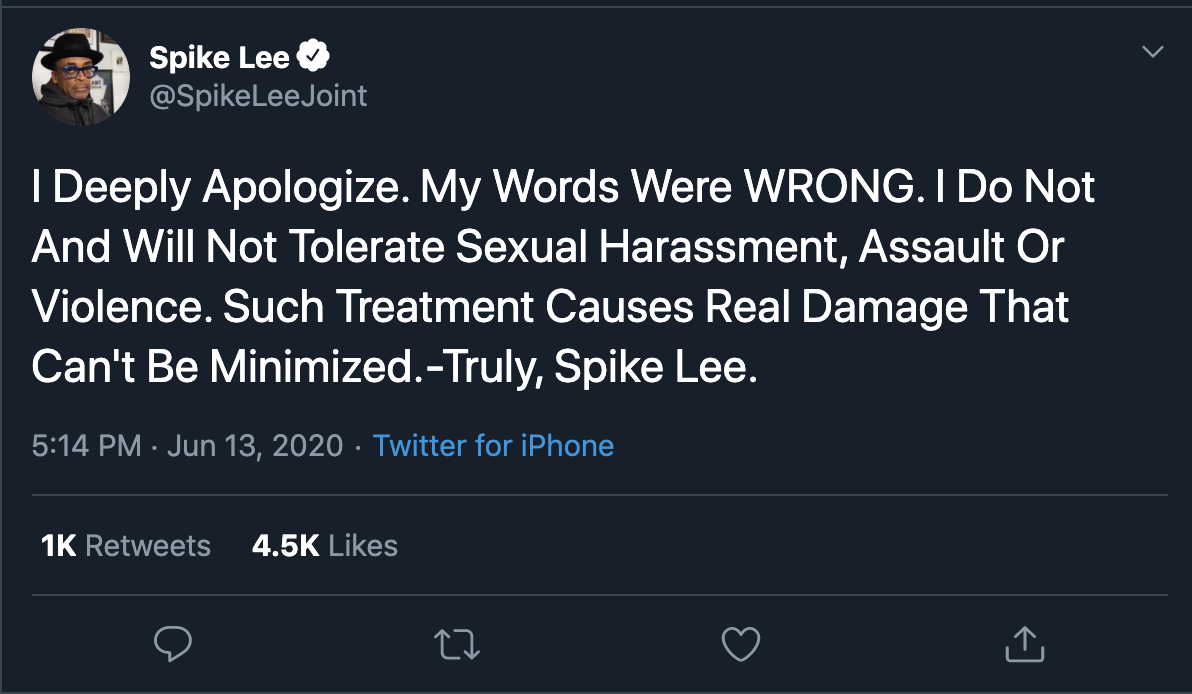Open the Spike Lee display name link
The width and height of the screenshot is (1192, 694).
pos(219,58)
